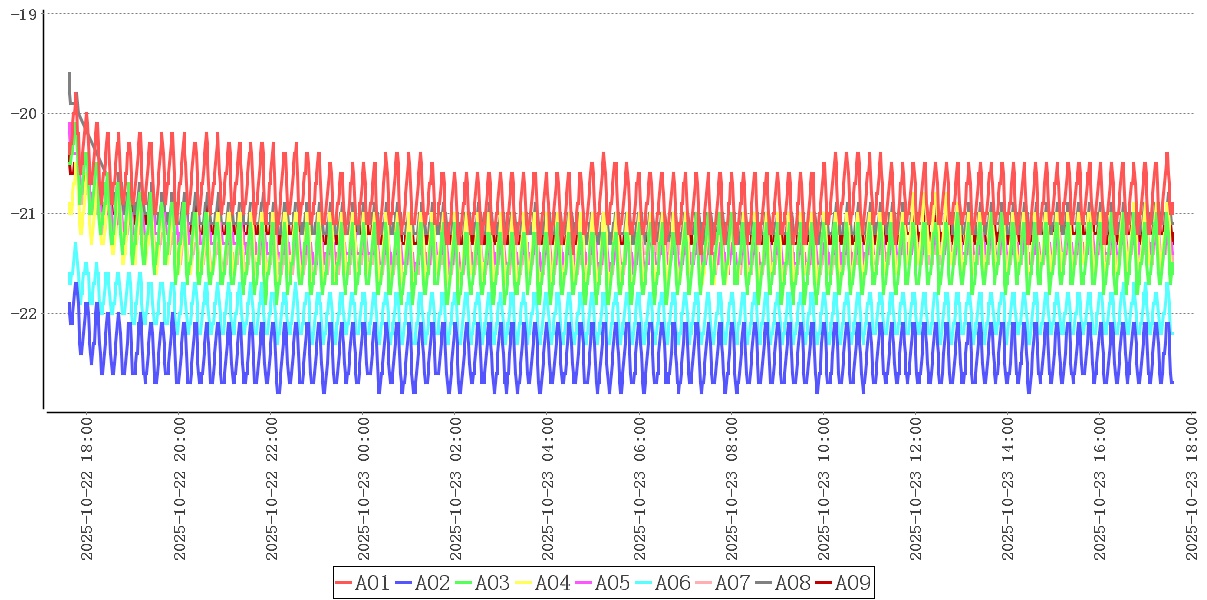Click the -19 y-axis label
Image resolution: width=1207 pixels, height=600 pixels.
click(23, 14)
